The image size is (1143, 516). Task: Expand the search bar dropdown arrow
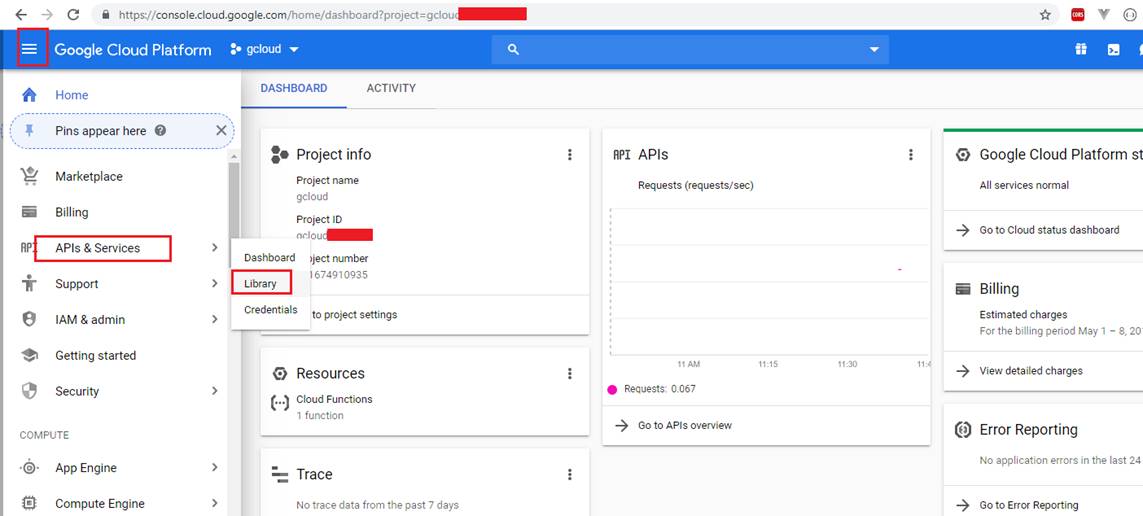(874, 50)
